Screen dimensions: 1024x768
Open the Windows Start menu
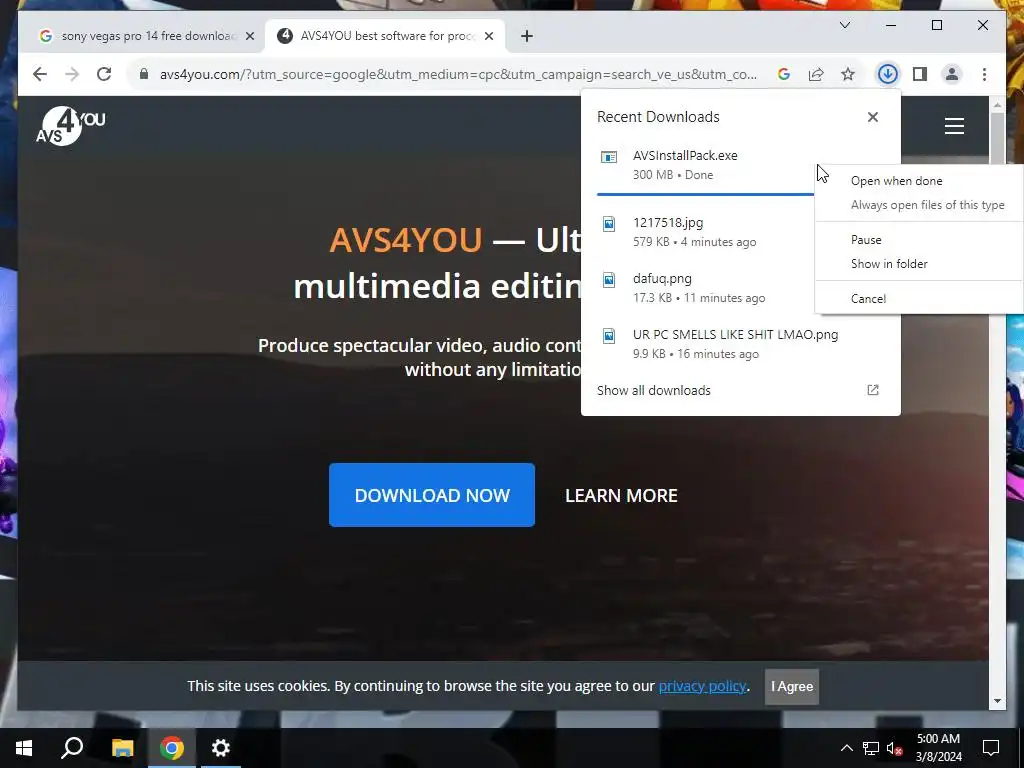(24, 748)
